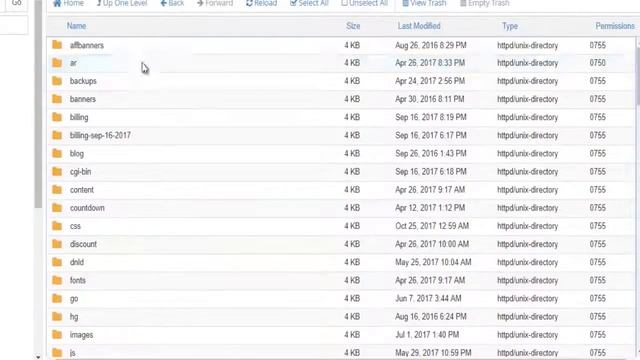Click the dnld folder icon
This screenshot has width=640, height=360.
(57, 262)
